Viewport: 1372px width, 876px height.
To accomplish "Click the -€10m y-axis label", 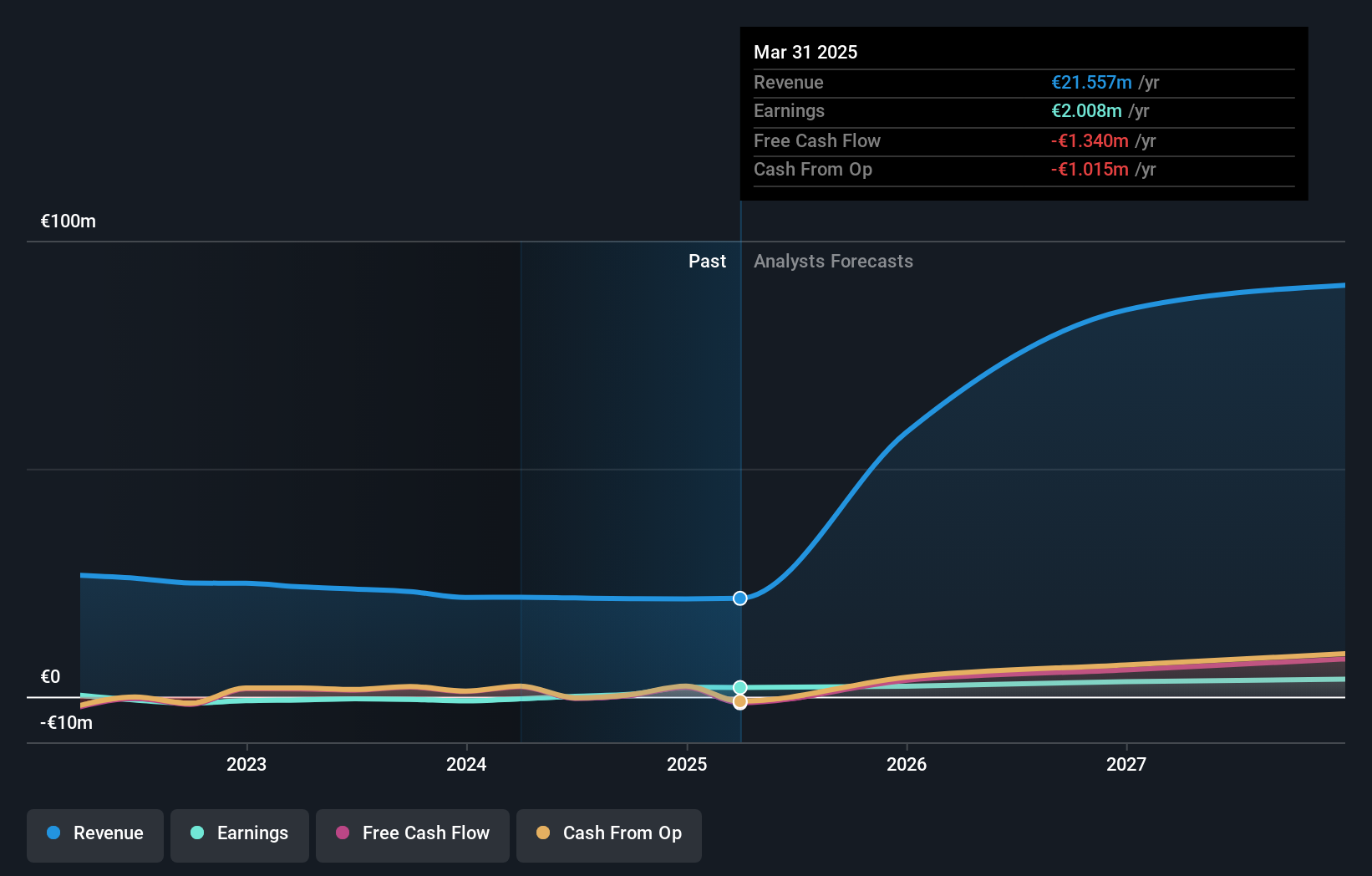I will click(x=66, y=723).
